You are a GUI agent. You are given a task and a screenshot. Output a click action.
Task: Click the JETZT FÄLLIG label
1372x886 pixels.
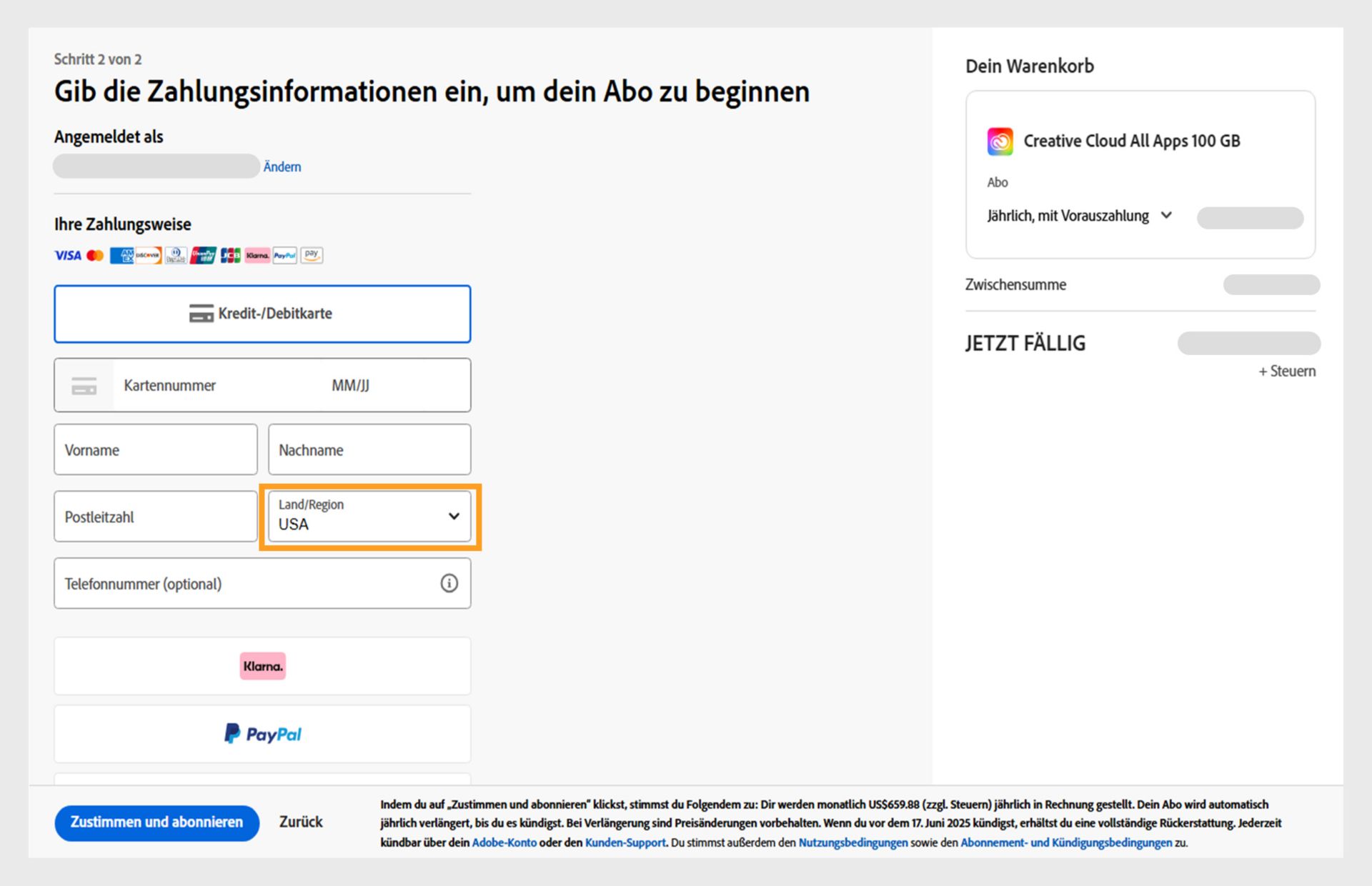coord(1025,344)
